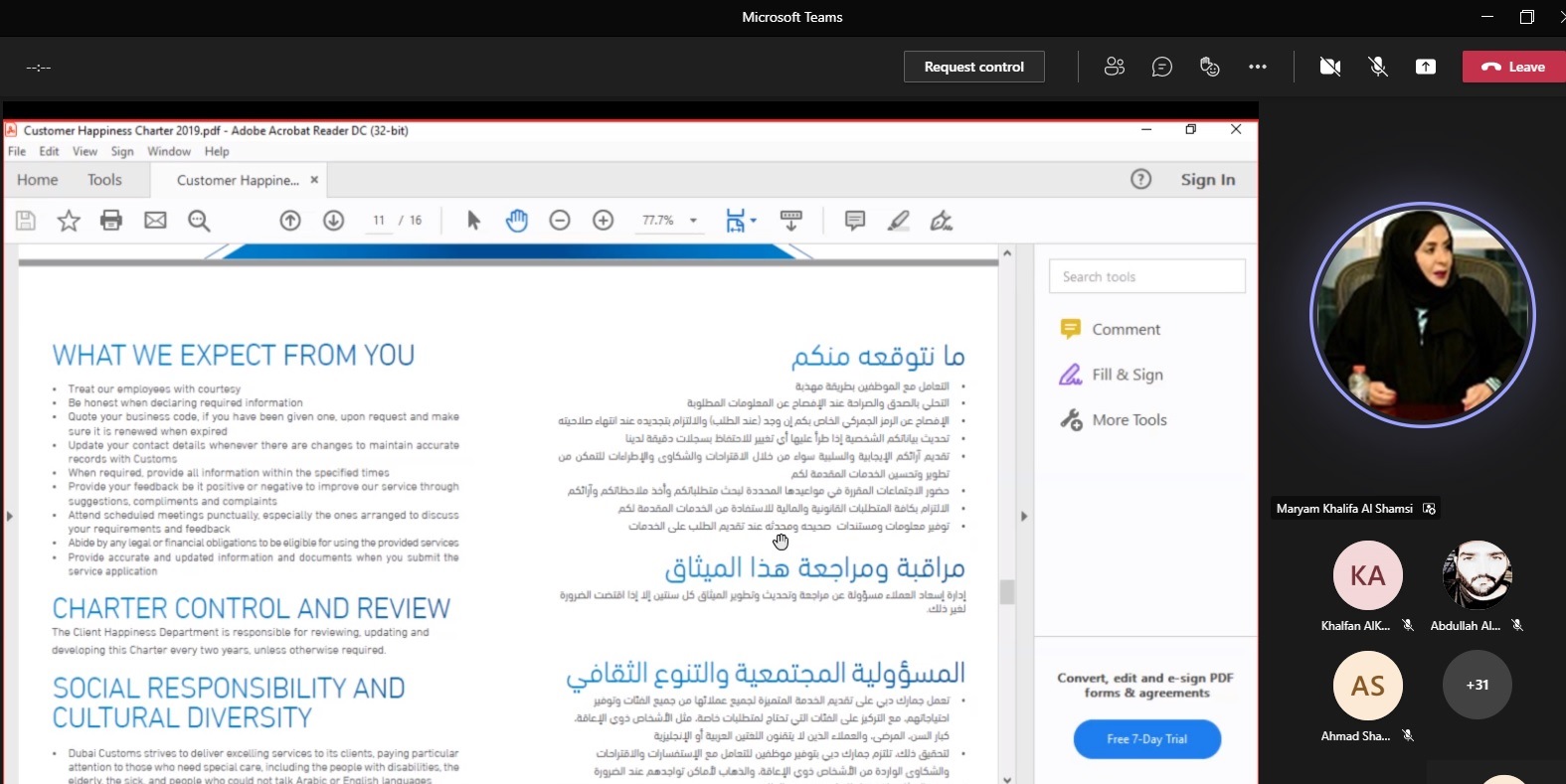The image size is (1566, 784).
Task: Open the Teams meeting chat
Action: (x=1162, y=67)
